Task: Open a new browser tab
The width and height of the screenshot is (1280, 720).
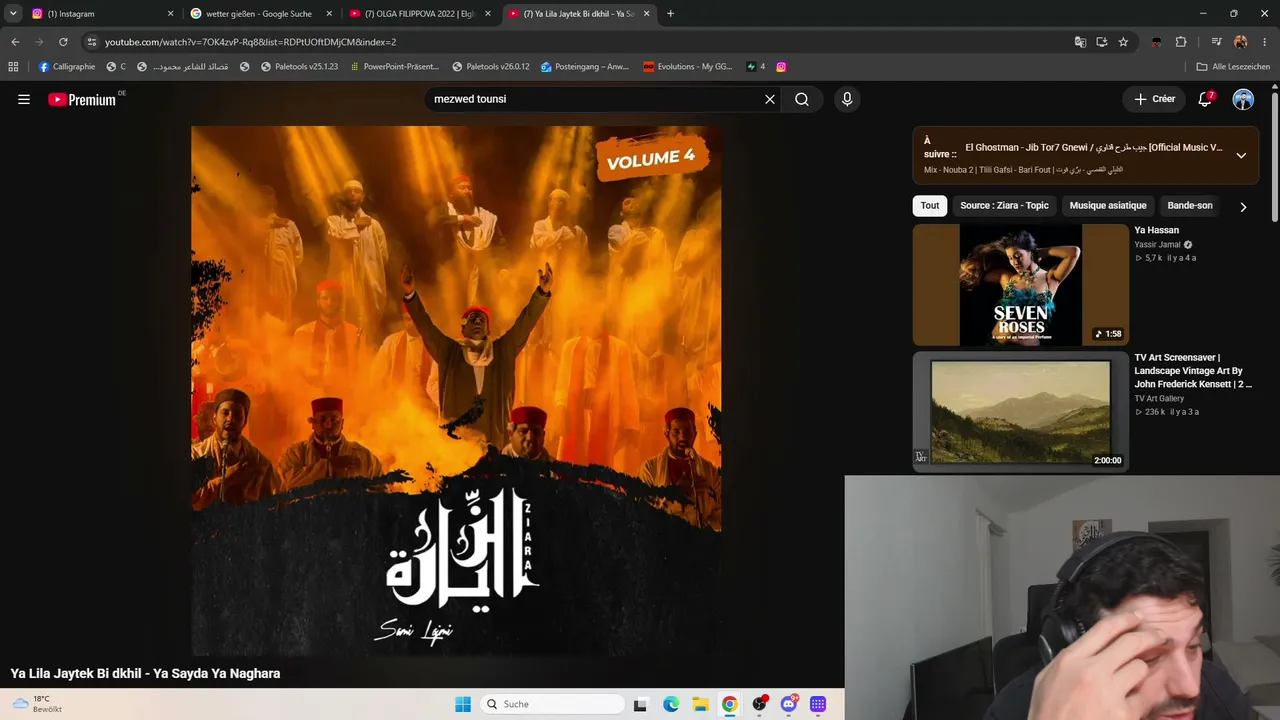Action: [670, 14]
